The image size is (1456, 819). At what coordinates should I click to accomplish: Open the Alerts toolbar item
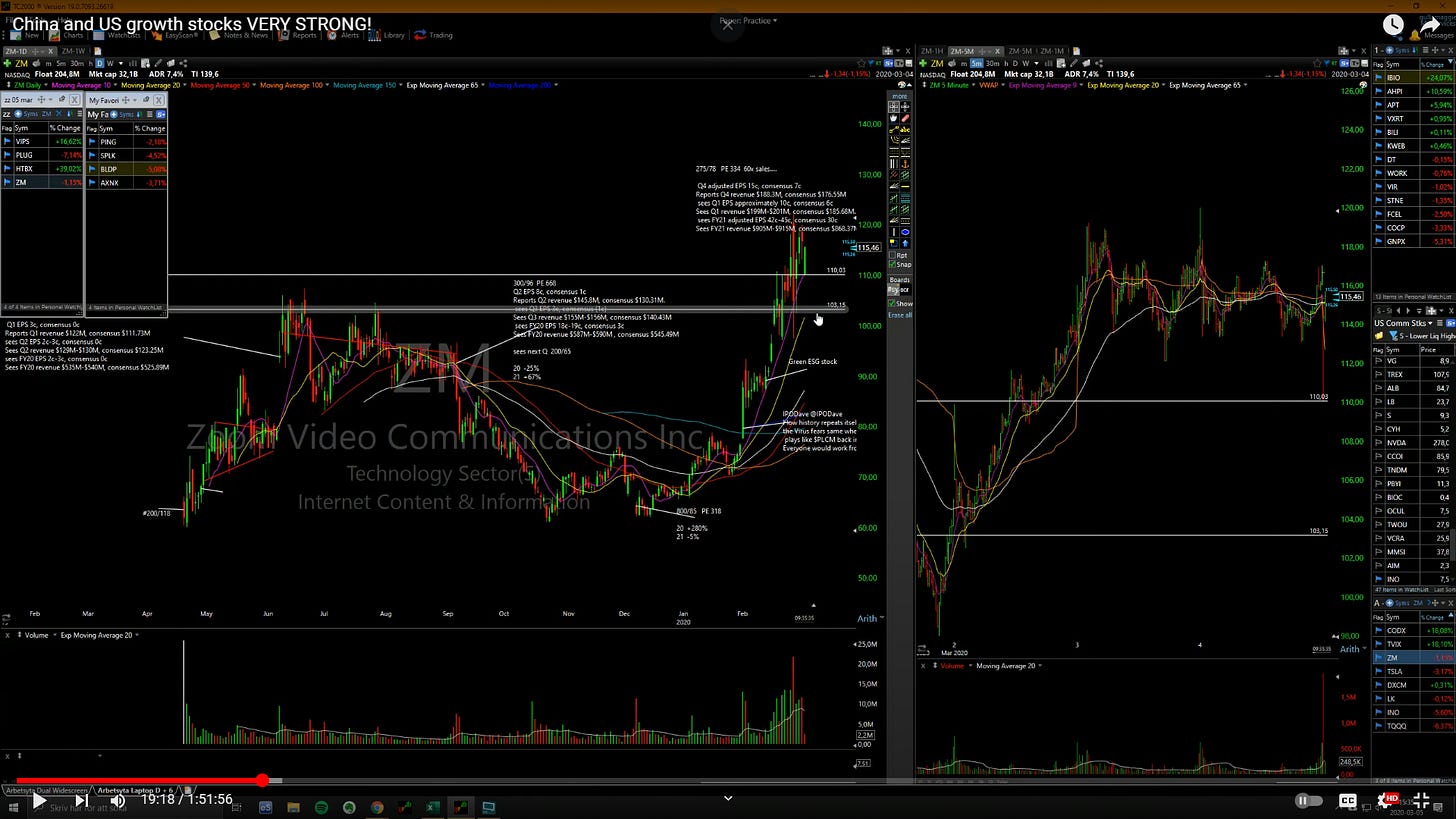[x=344, y=35]
